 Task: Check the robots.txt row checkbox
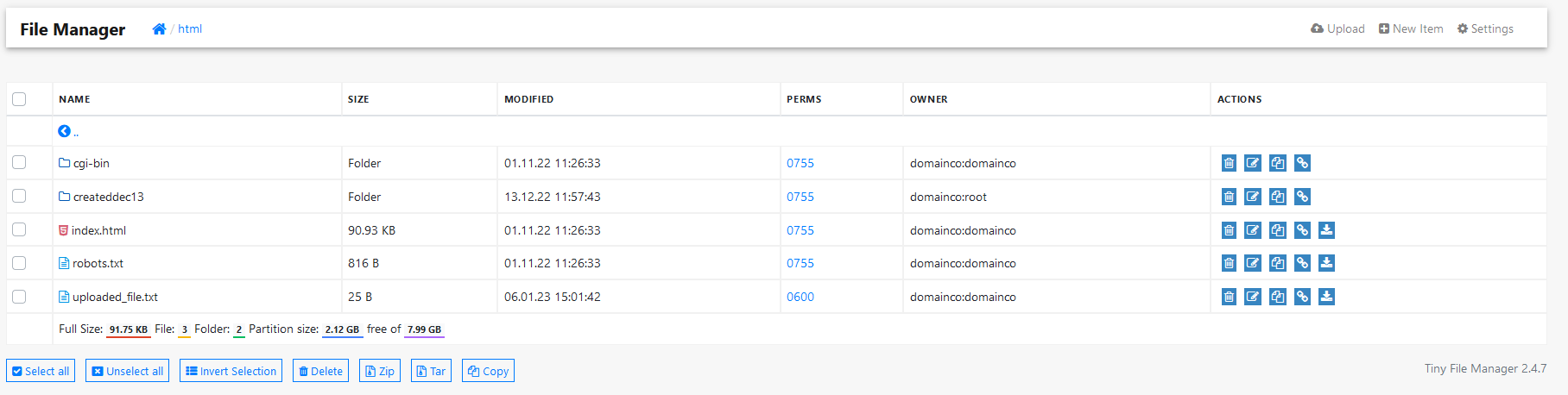pos(19,263)
